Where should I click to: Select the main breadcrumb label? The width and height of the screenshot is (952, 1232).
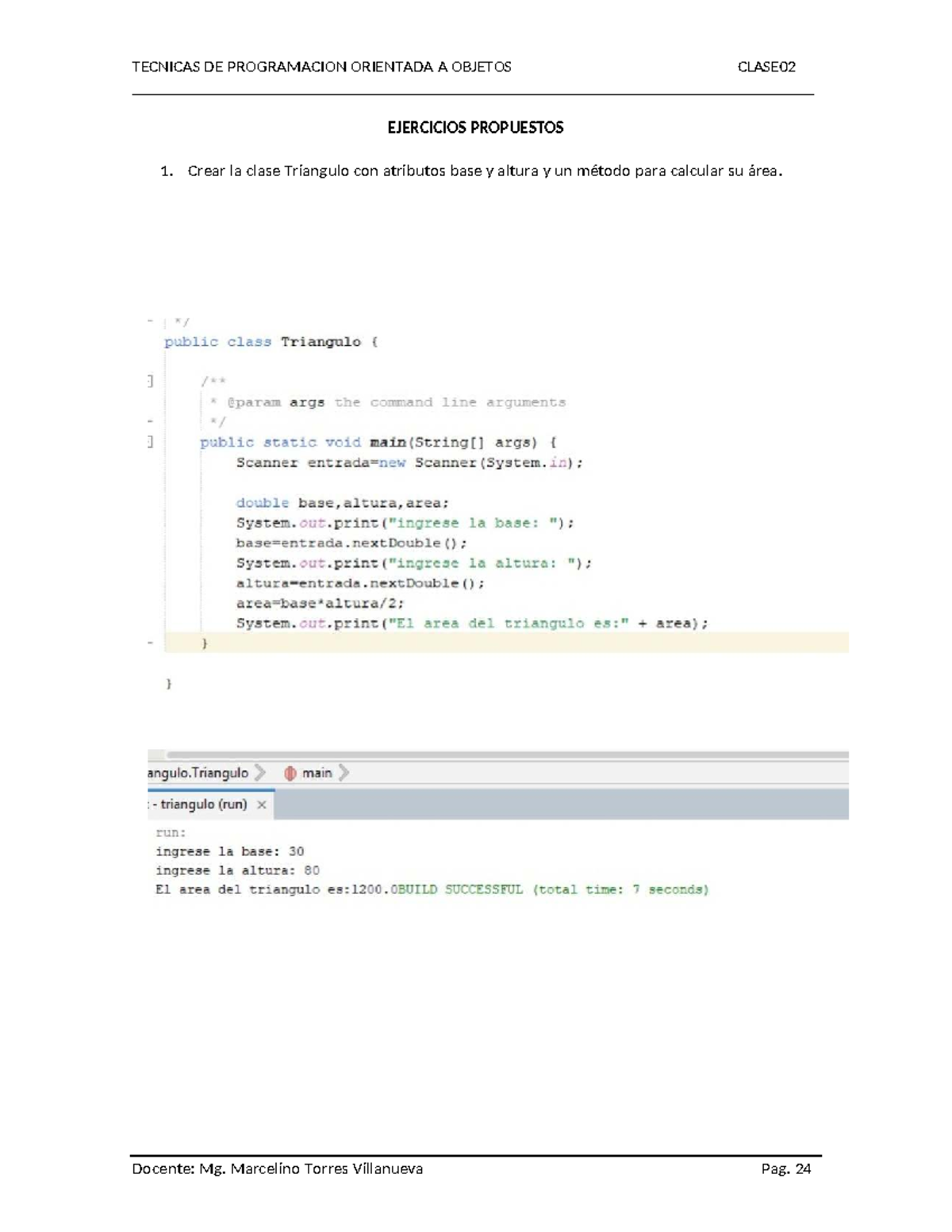click(317, 773)
